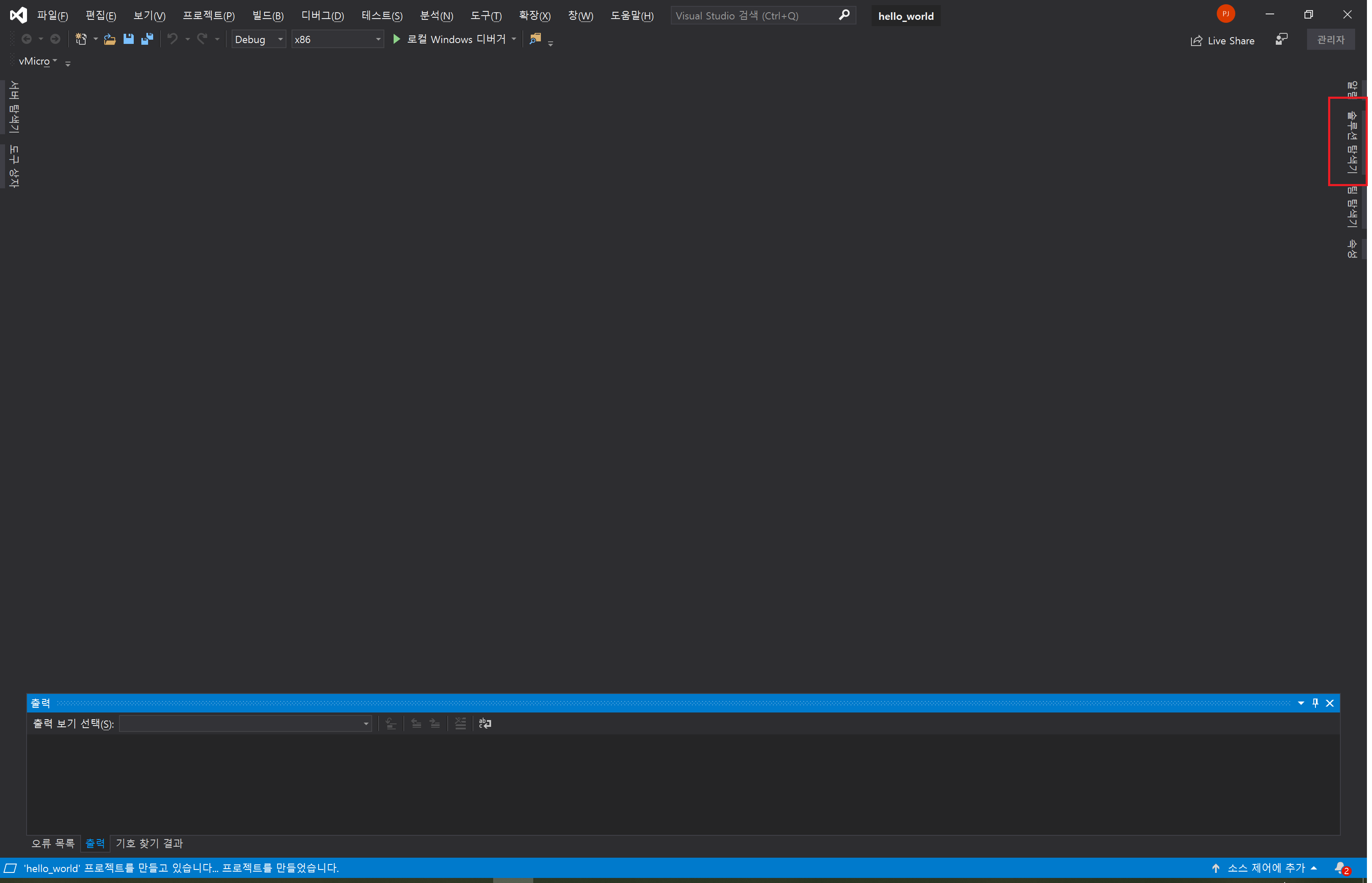The height and width of the screenshot is (883, 1372).
Task: Switch to the 오류 목록 tab
Action: (53, 843)
